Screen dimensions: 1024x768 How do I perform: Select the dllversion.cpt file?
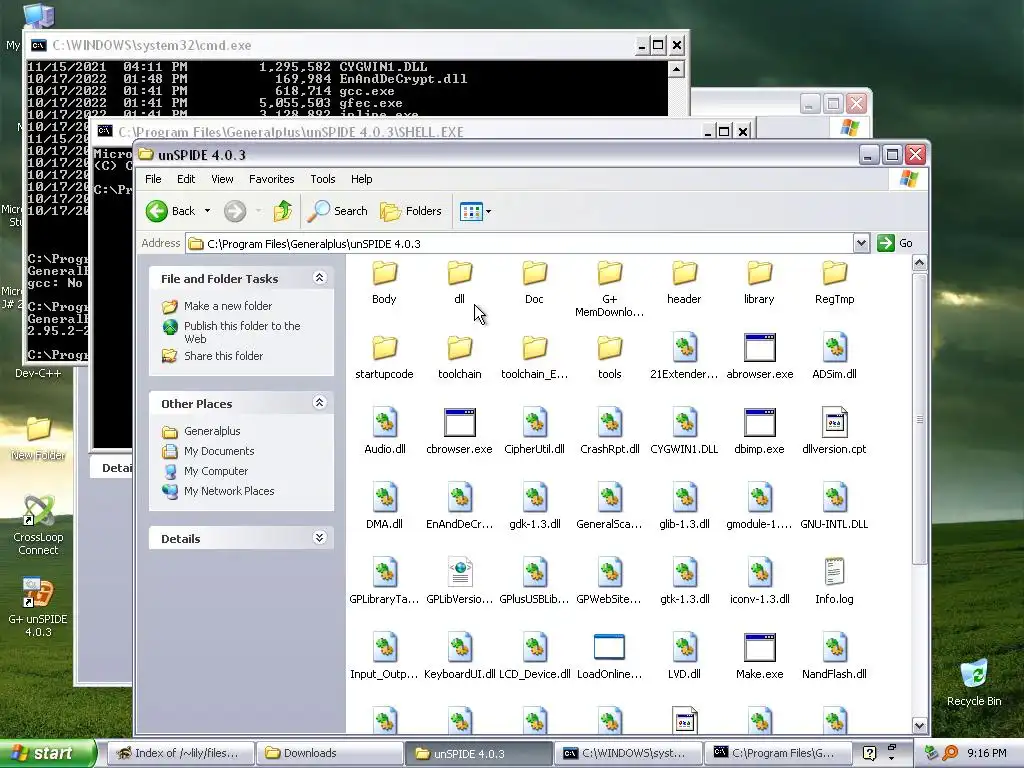(834, 432)
